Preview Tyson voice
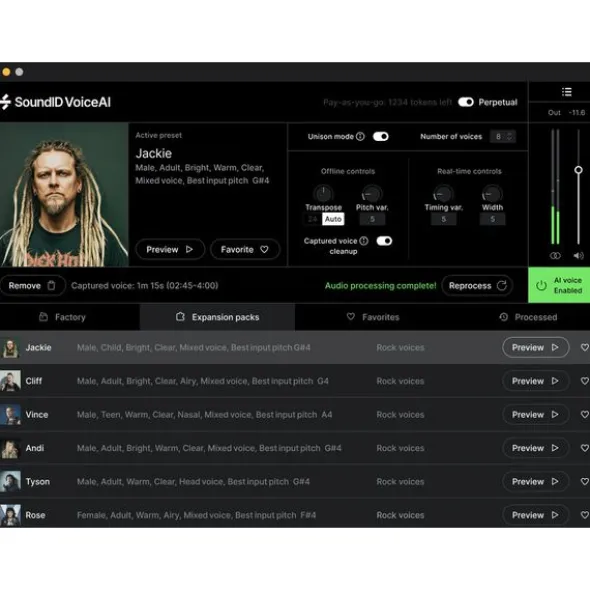Image resolution: width=590 pixels, height=591 pixels. point(535,482)
